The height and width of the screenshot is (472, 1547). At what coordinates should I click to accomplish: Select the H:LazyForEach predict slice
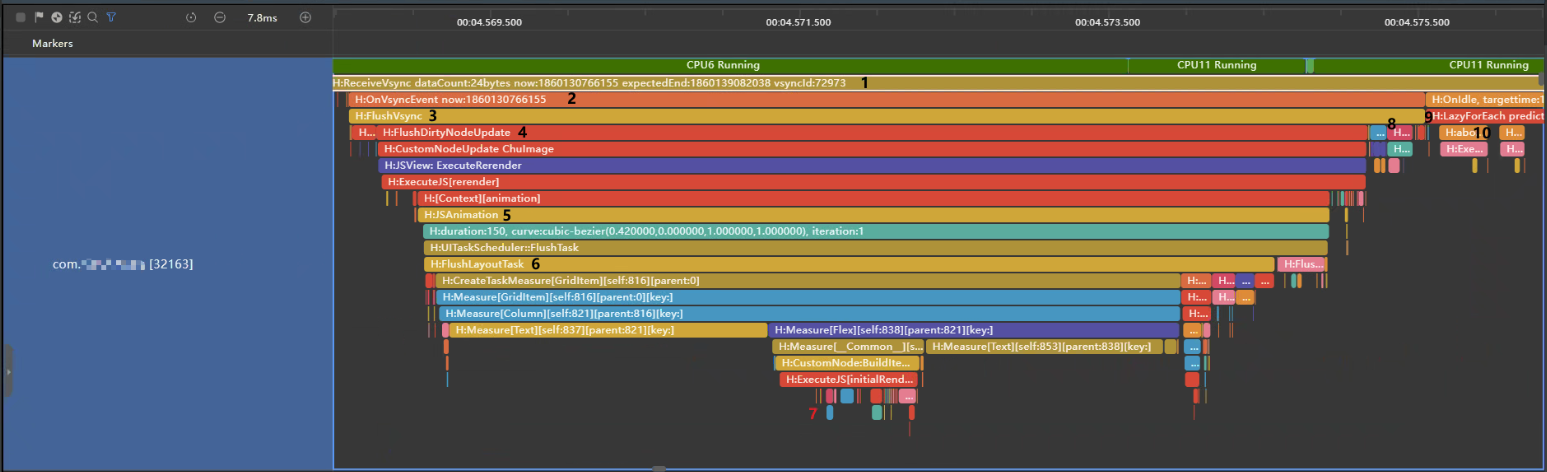coord(1490,116)
